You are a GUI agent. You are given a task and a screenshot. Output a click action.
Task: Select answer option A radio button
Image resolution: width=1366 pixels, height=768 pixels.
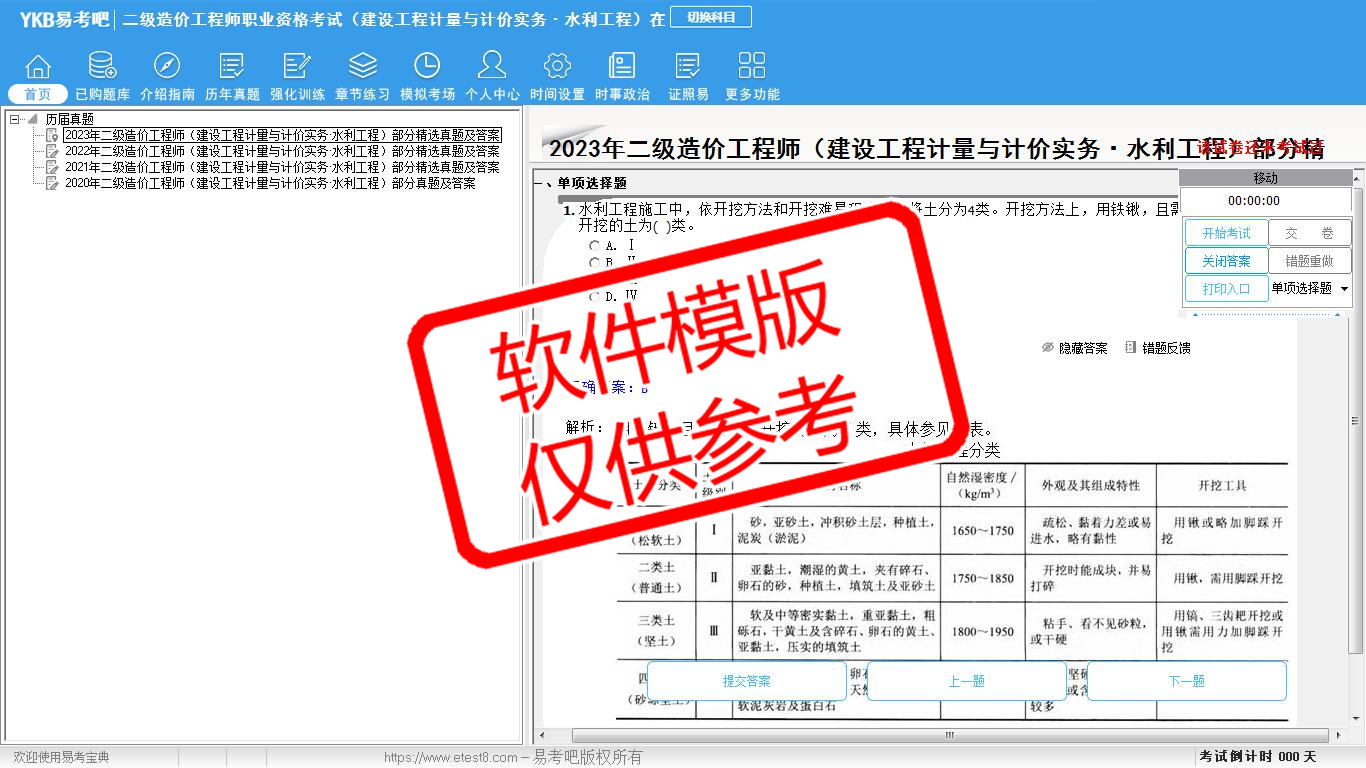tap(595, 246)
